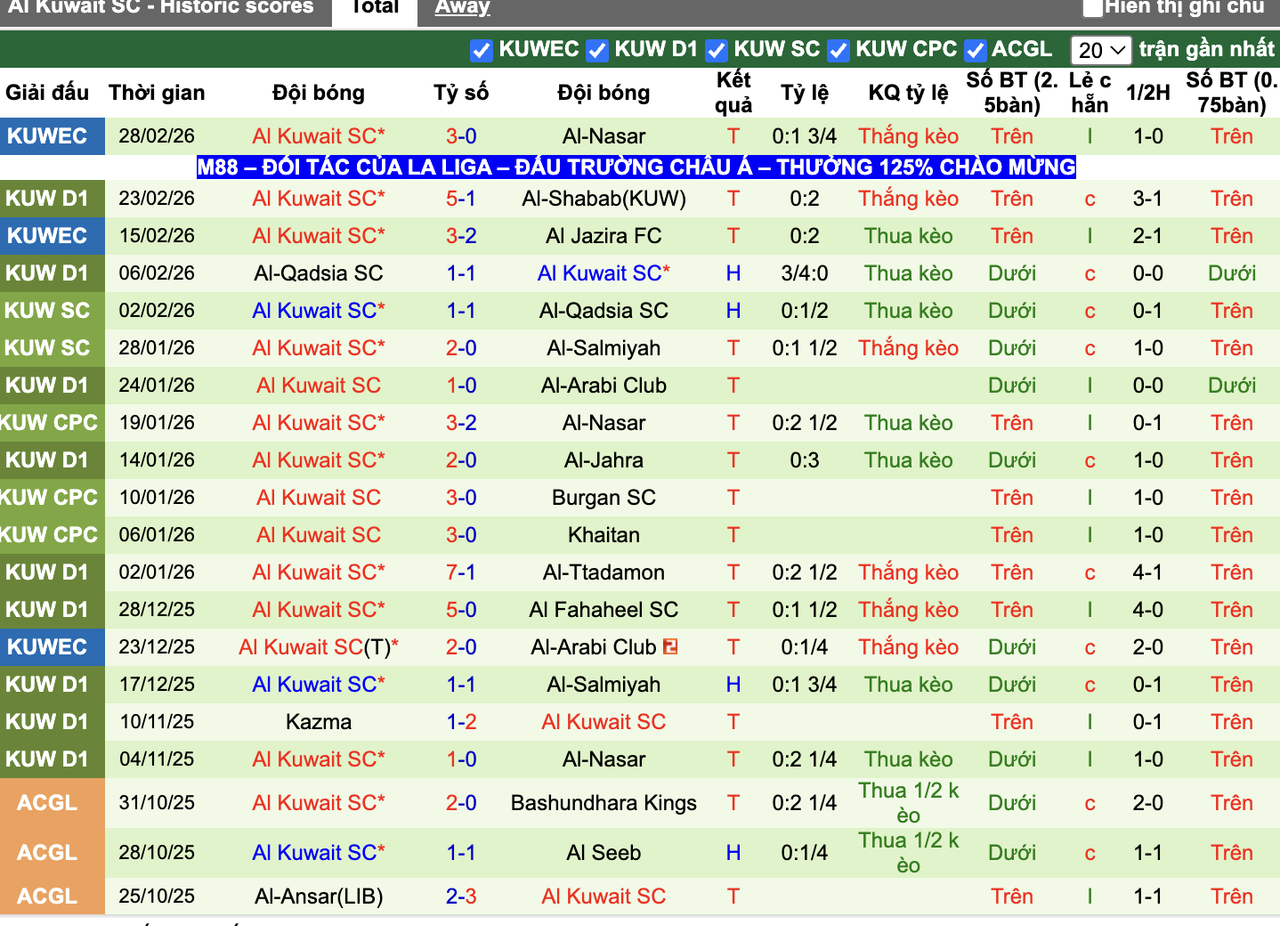This screenshot has width=1280, height=926.
Task: Open Al-Ttadamon team link
Action: pos(604,572)
